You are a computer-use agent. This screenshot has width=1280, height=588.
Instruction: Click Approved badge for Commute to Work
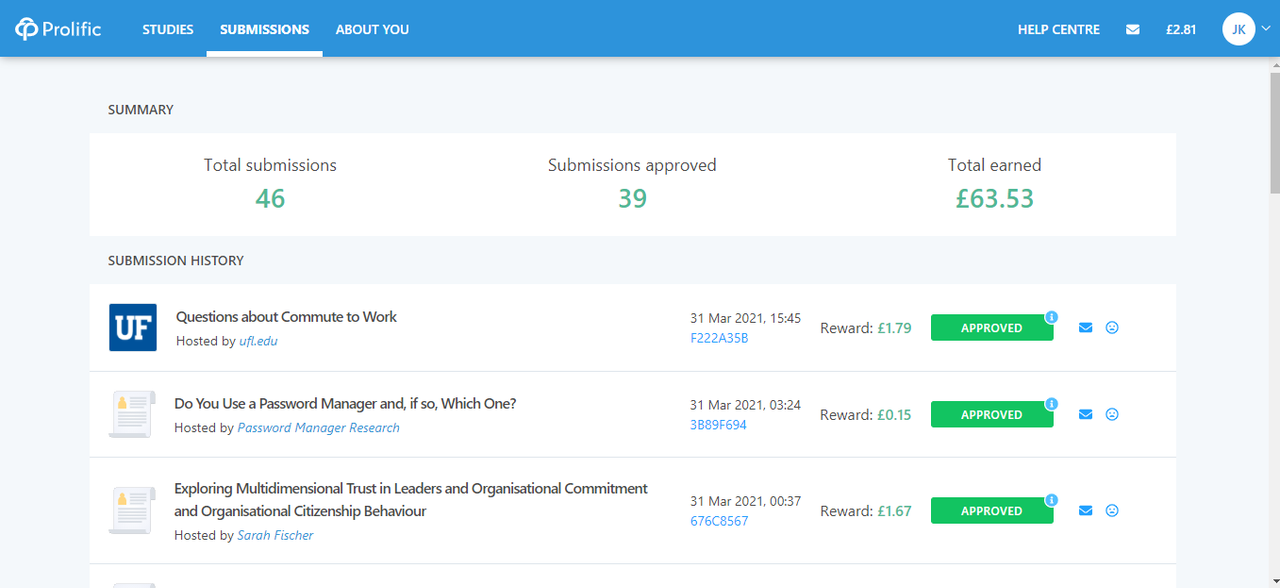click(992, 328)
